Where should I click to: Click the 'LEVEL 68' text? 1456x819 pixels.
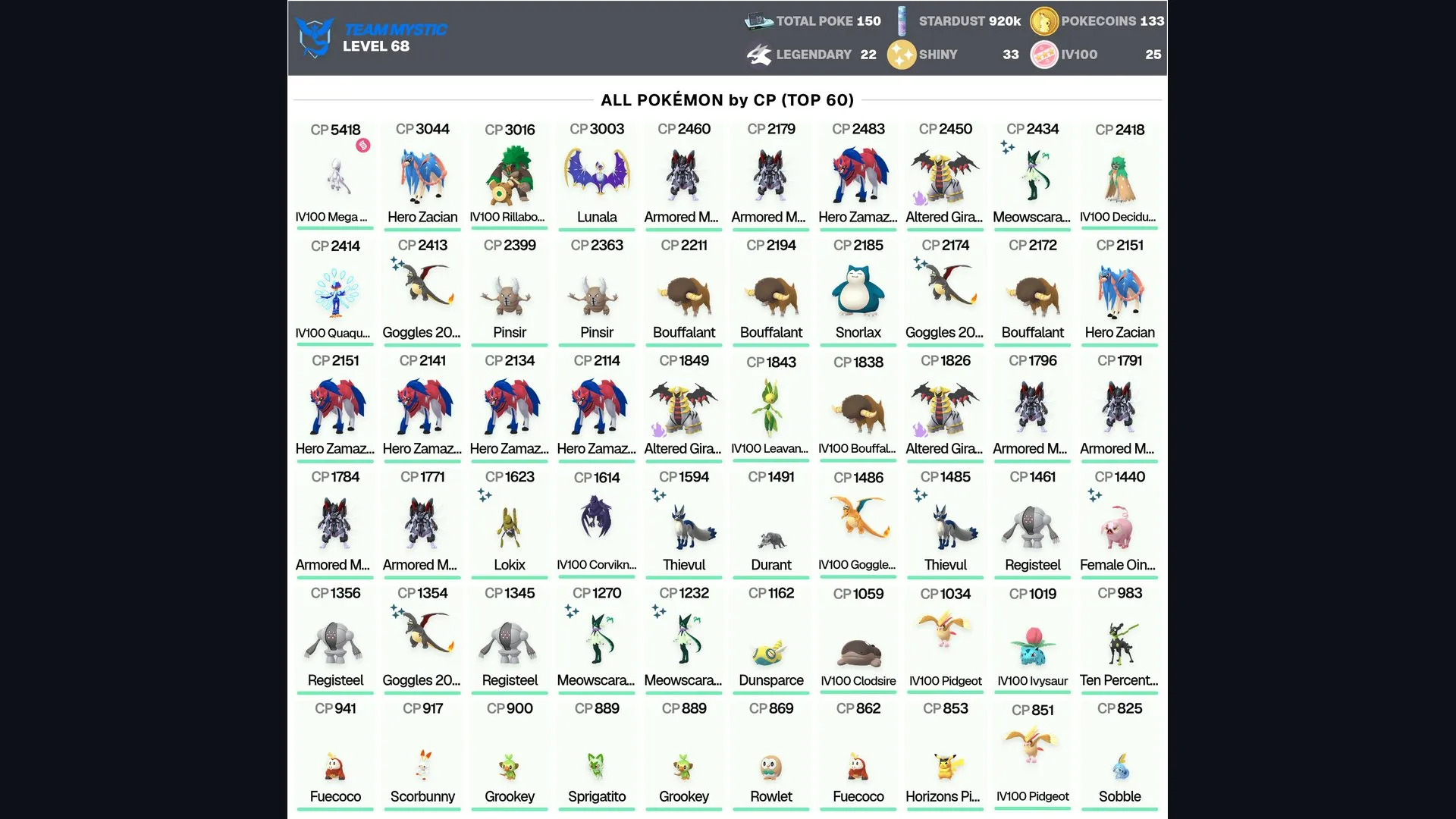pos(376,46)
